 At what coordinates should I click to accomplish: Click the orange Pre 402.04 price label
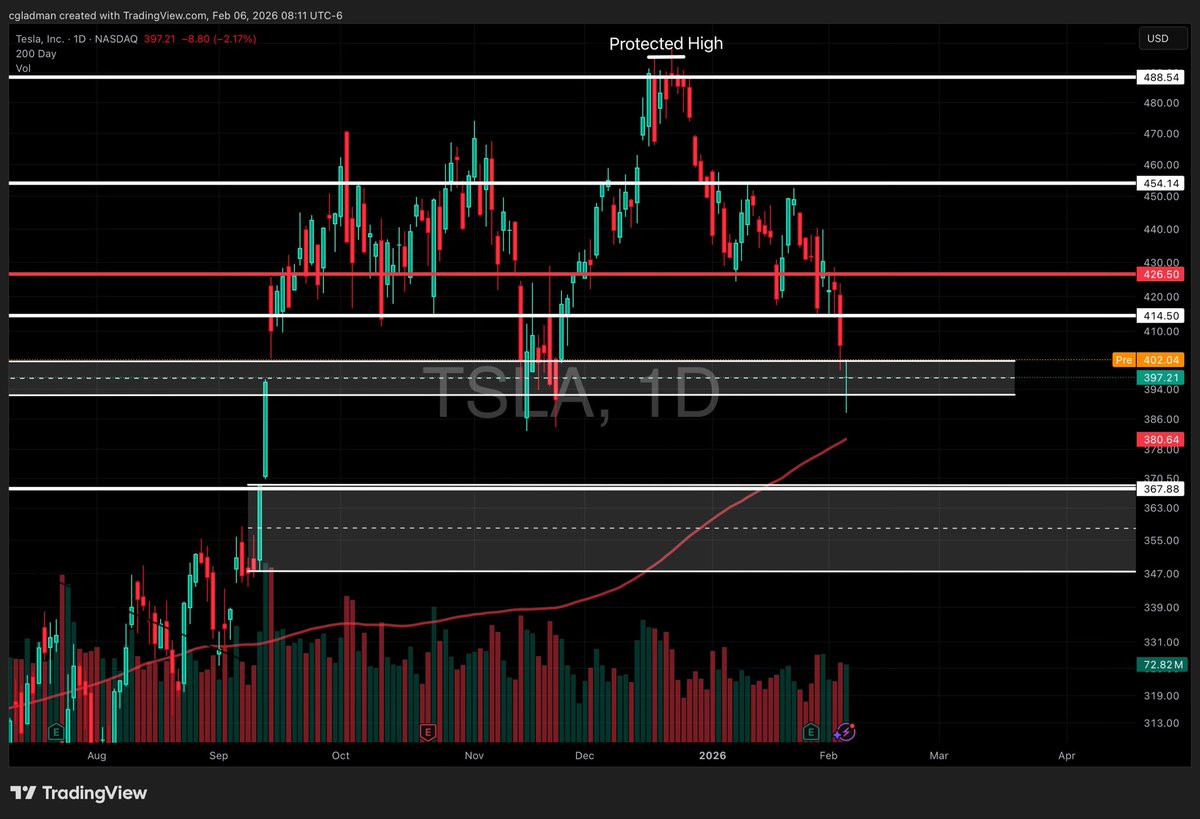point(1149,360)
